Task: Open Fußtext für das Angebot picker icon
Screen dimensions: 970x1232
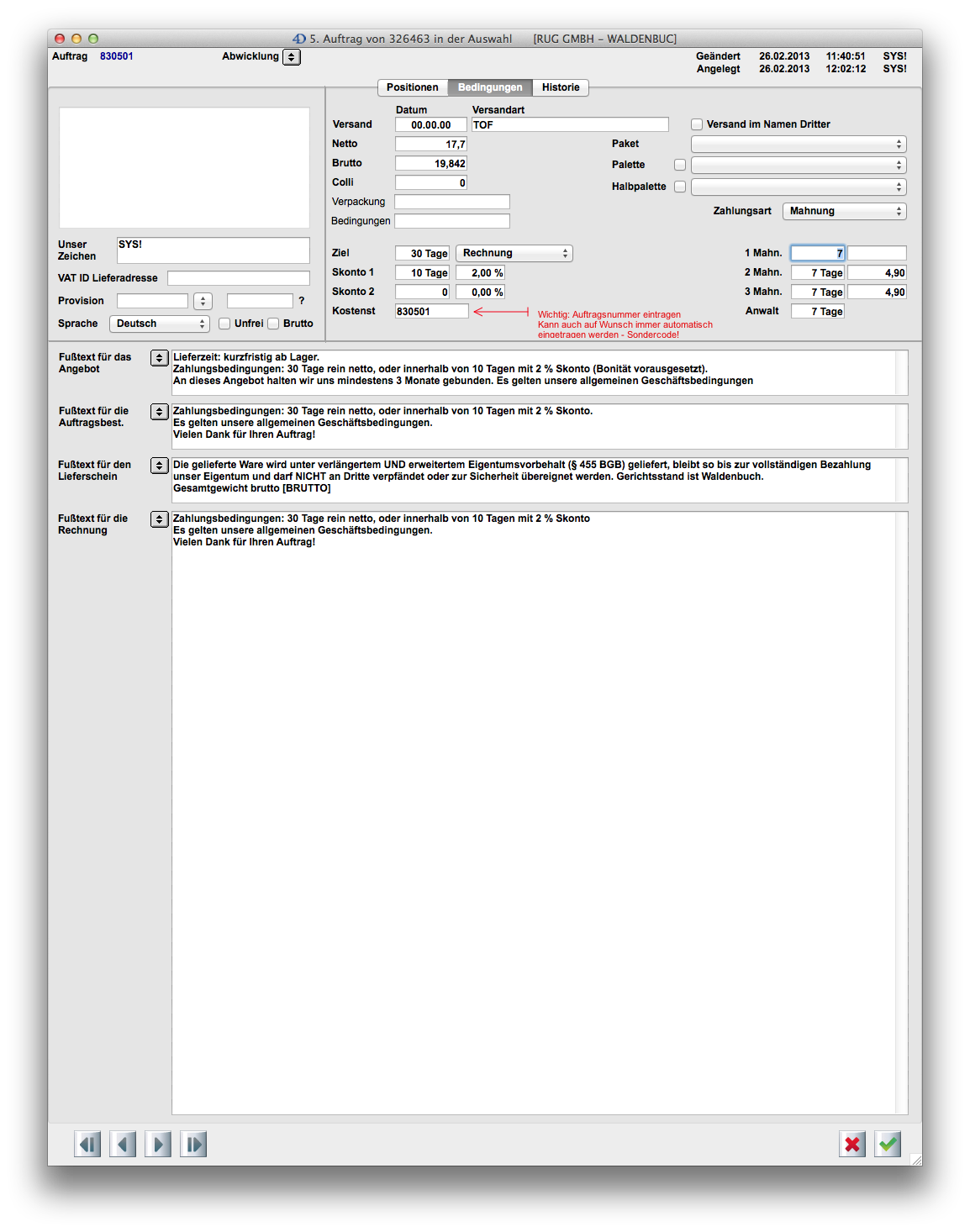Action: coord(159,358)
